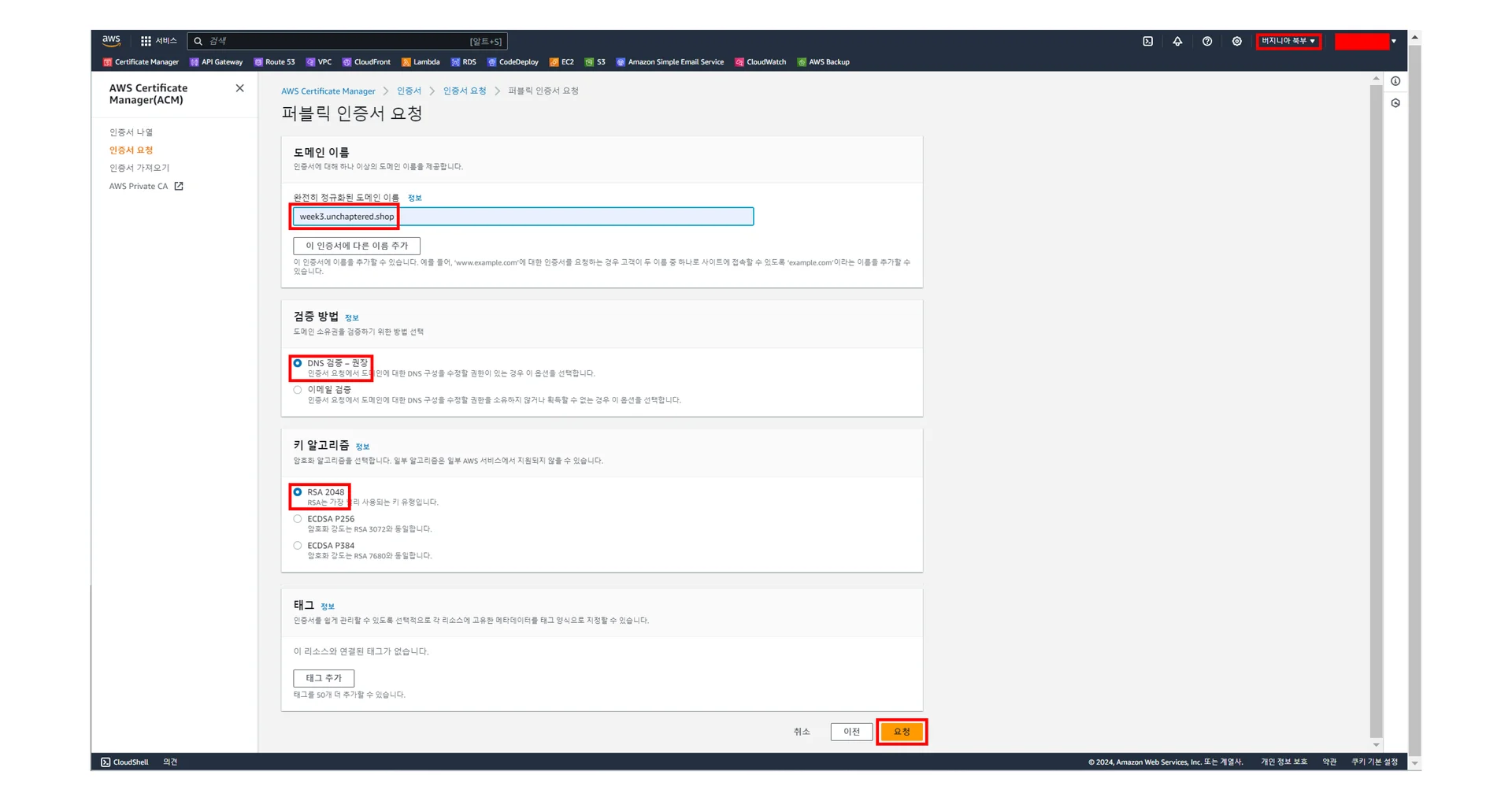Click 약관 footer link
The height and width of the screenshot is (801, 1512).
(x=1329, y=762)
